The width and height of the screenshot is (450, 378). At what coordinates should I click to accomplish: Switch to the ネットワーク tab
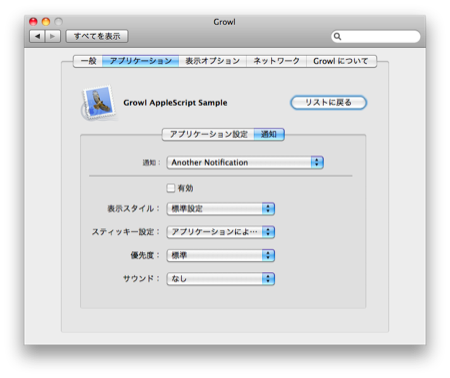click(276, 61)
